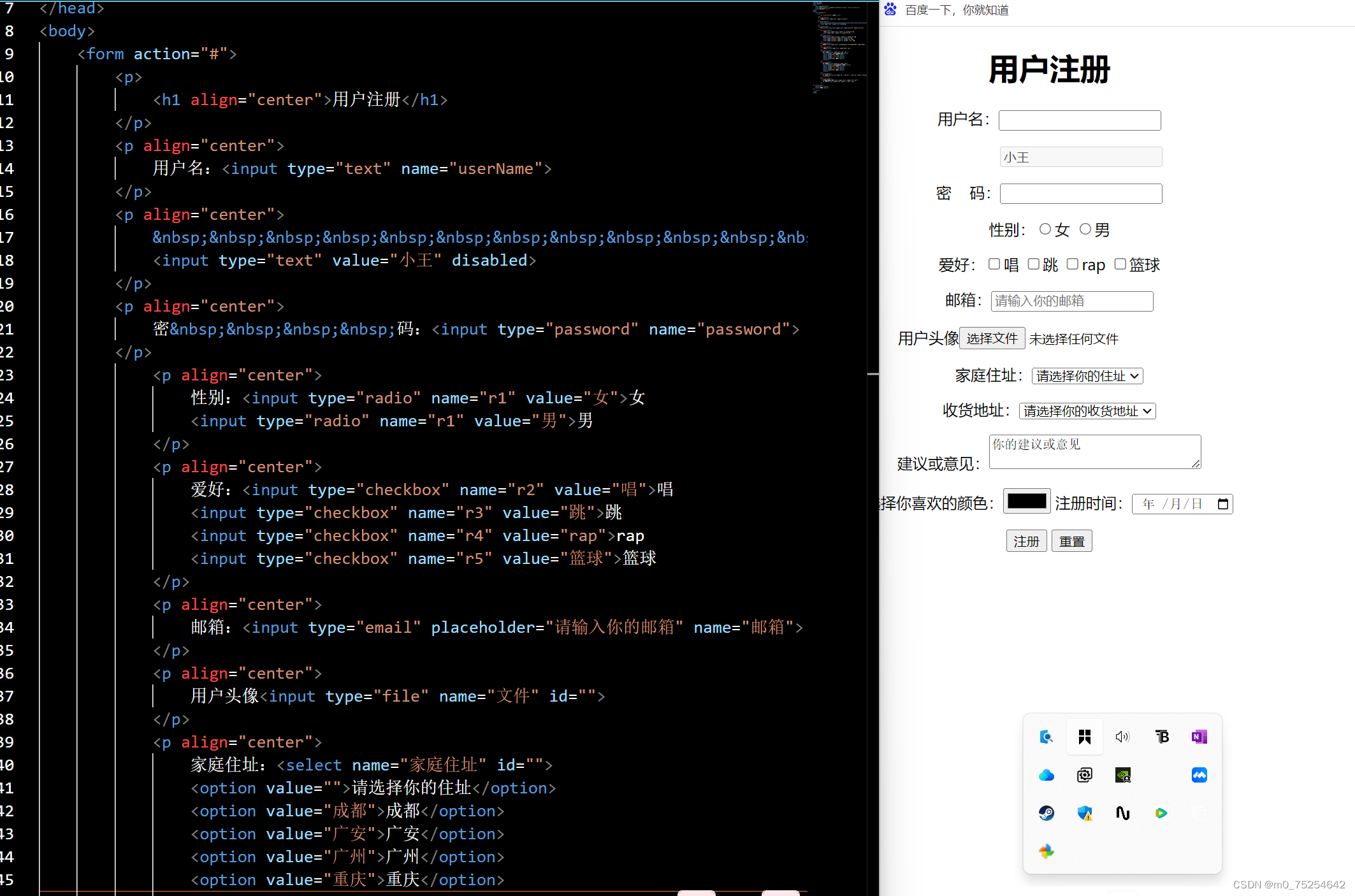Expand the 收货地址 select box
The image size is (1355, 896).
coord(1087,411)
